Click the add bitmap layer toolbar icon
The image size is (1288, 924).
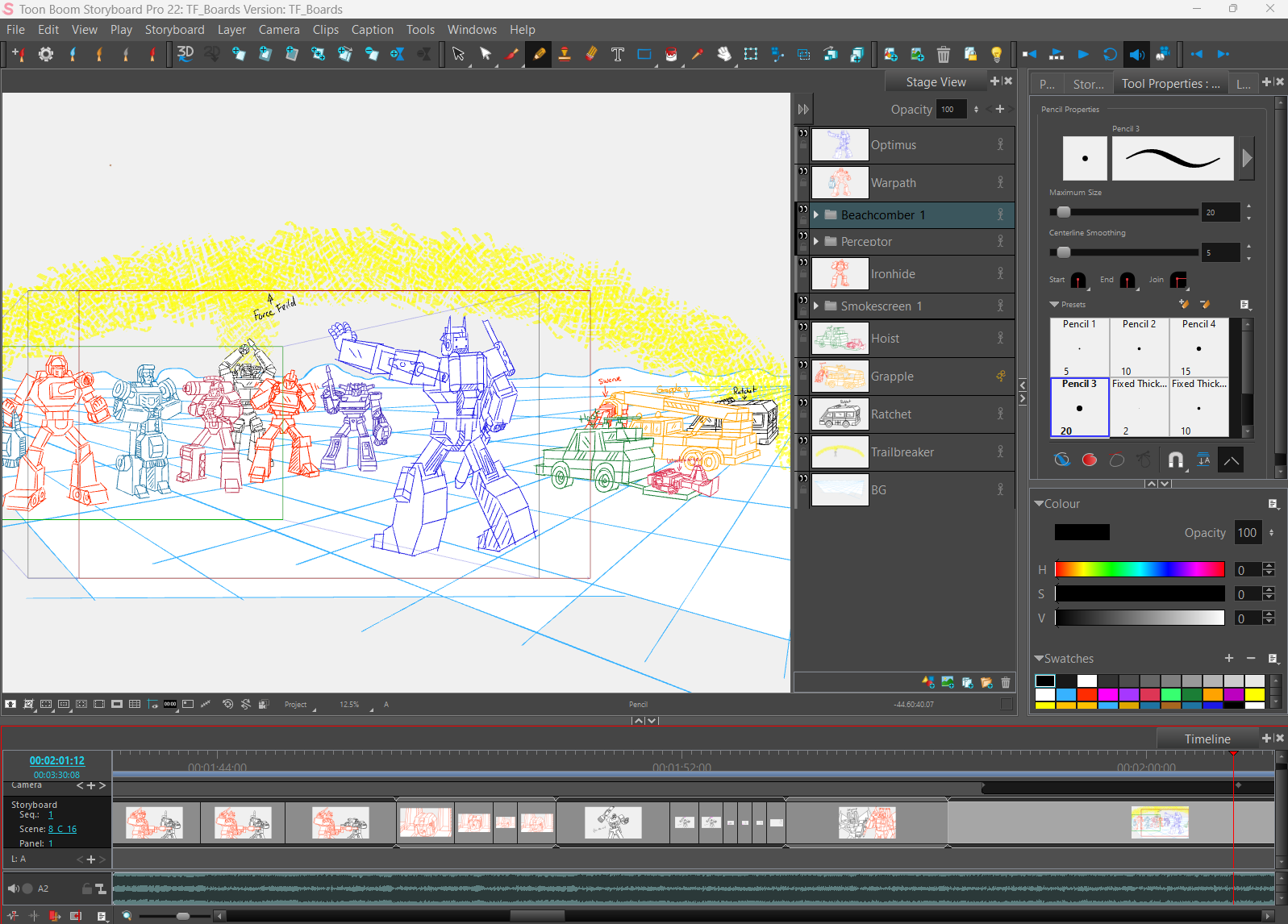click(x=917, y=54)
